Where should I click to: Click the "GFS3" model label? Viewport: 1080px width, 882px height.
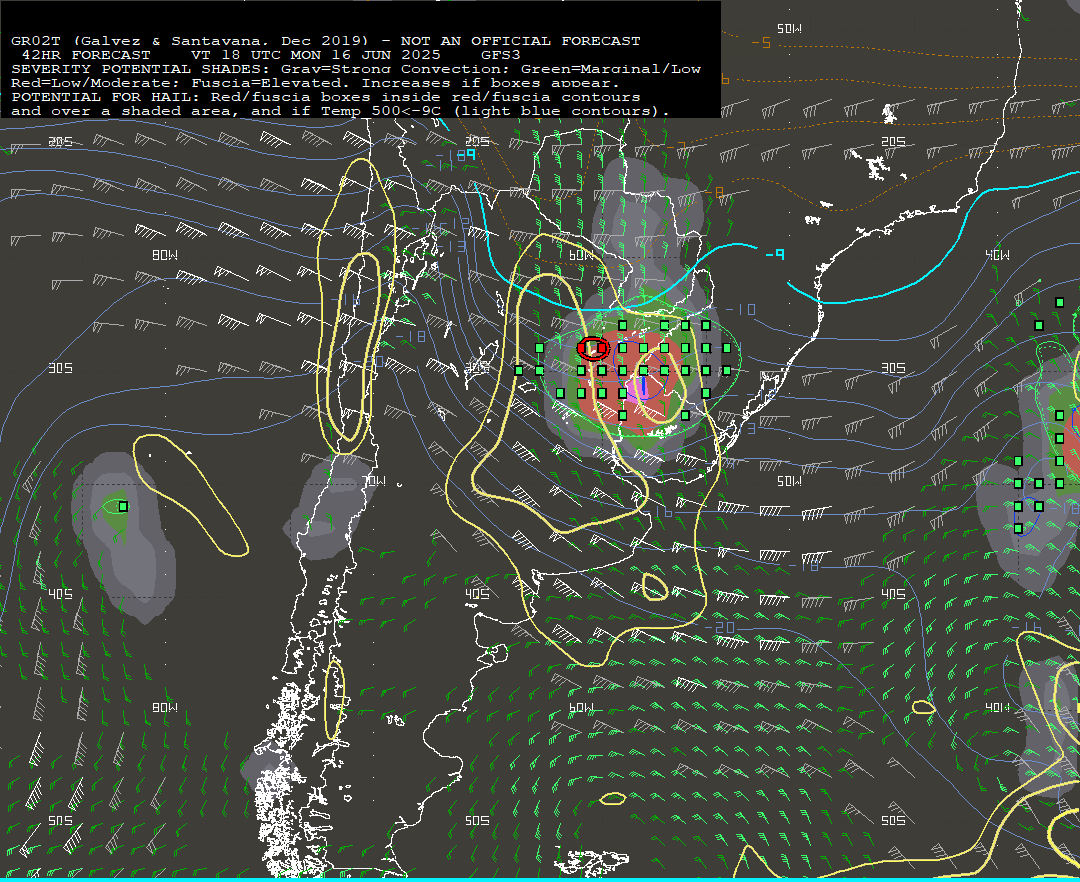[x=501, y=55]
